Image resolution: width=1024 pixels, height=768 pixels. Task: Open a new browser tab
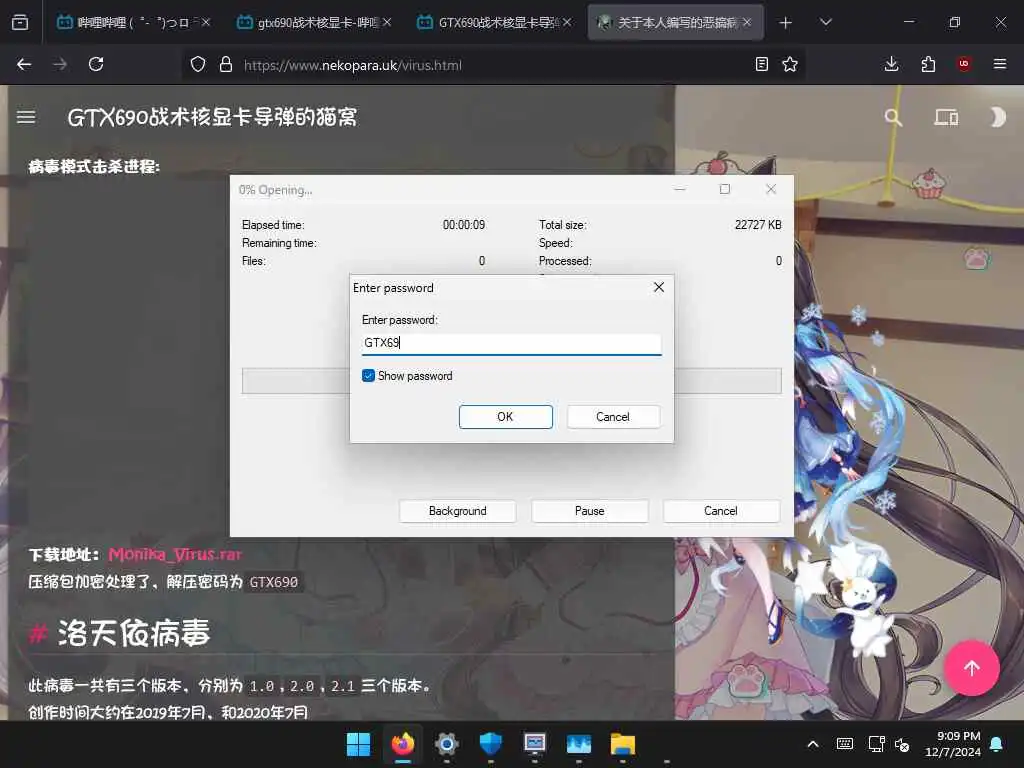click(786, 22)
